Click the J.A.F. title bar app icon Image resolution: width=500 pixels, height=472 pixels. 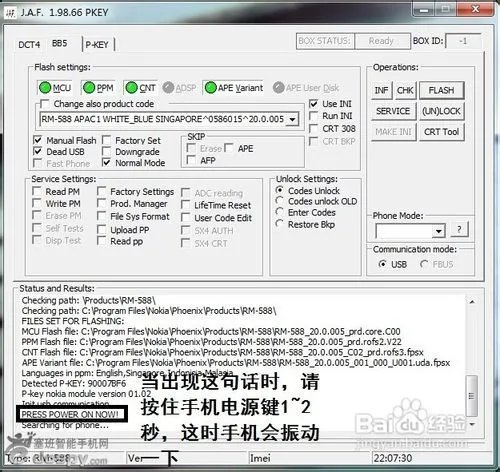11,13
